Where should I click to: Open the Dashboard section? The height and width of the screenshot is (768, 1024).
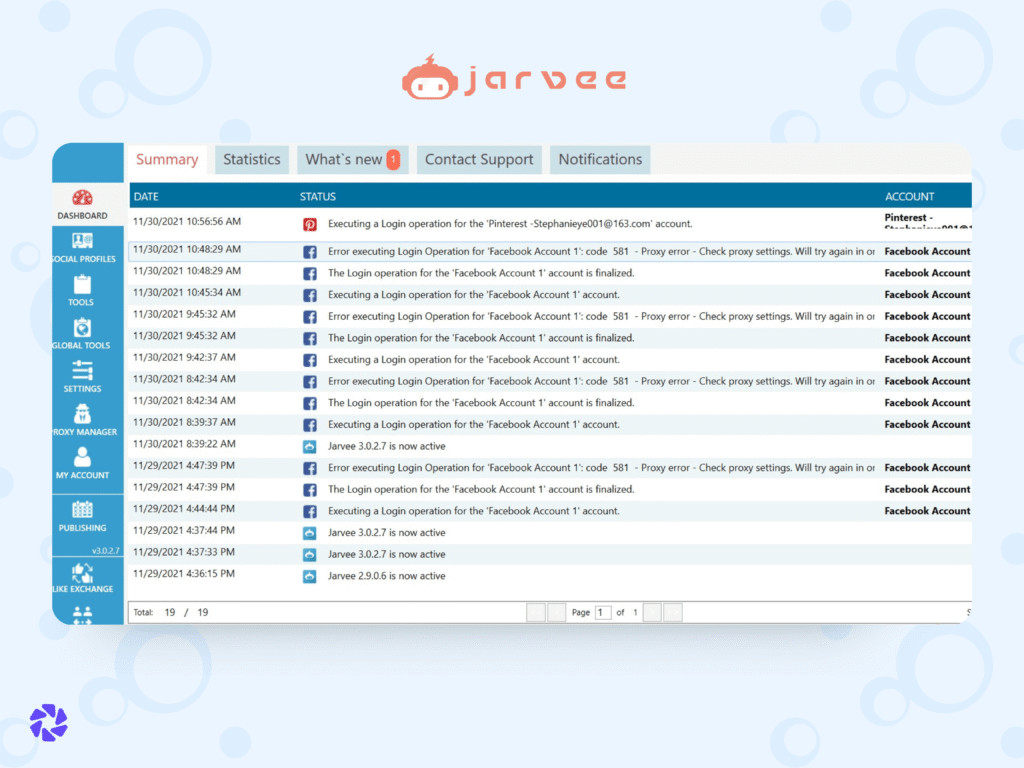(82, 202)
